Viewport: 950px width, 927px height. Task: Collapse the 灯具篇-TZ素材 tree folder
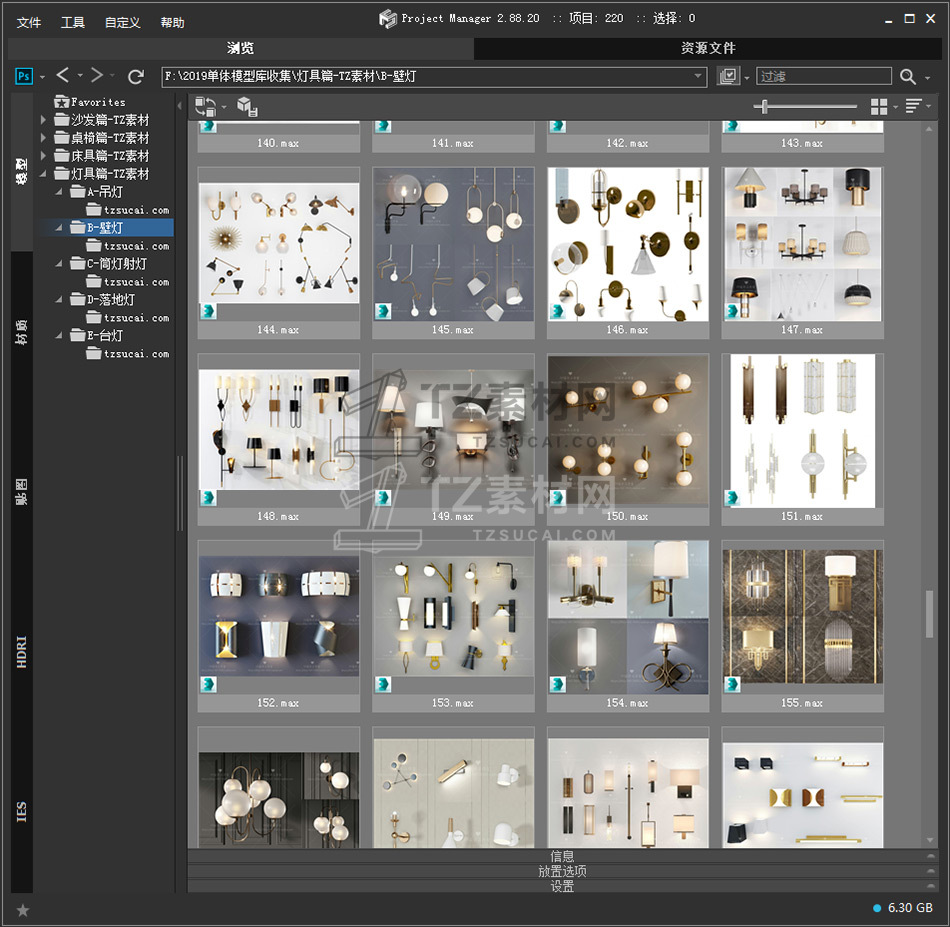point(44,174)
